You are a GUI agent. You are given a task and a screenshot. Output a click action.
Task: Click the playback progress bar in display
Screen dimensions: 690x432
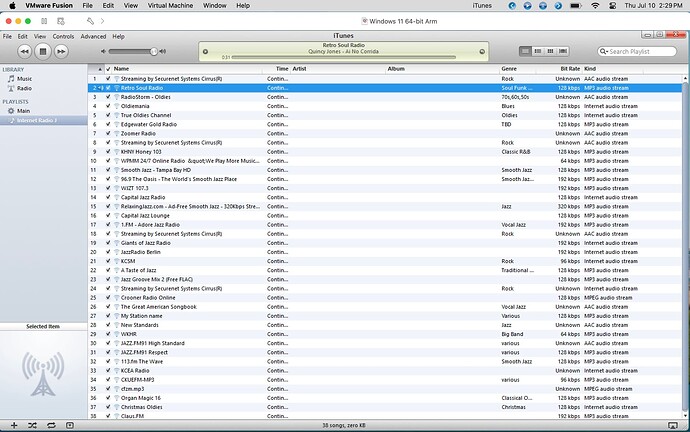pyautogui.click(x=343, y=57)
